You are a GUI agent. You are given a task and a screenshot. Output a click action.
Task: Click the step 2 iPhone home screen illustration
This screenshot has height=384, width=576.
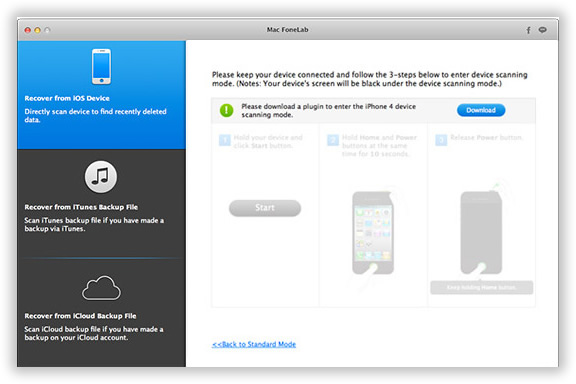(x=373, y=233)
